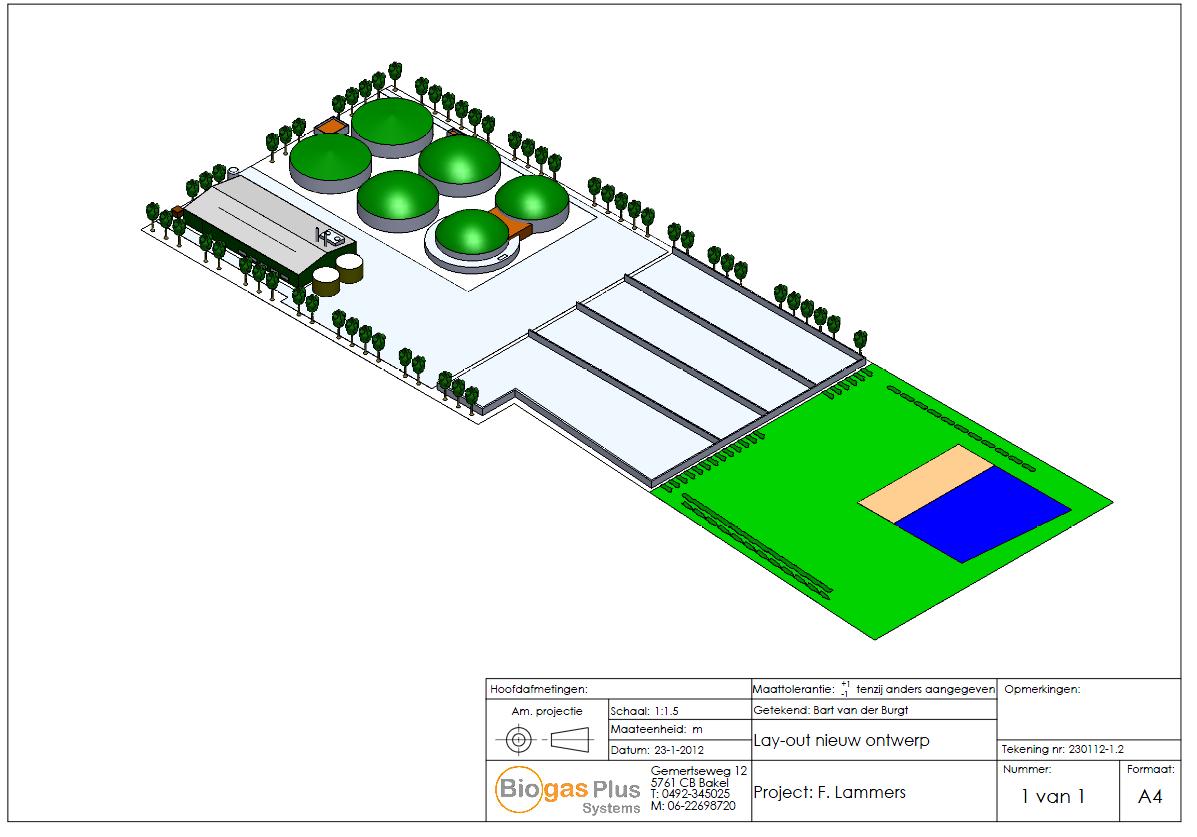The image size is (1197, 837).
Task: Click phone number 'T: 0492-345025'
Action: [690, 793]
